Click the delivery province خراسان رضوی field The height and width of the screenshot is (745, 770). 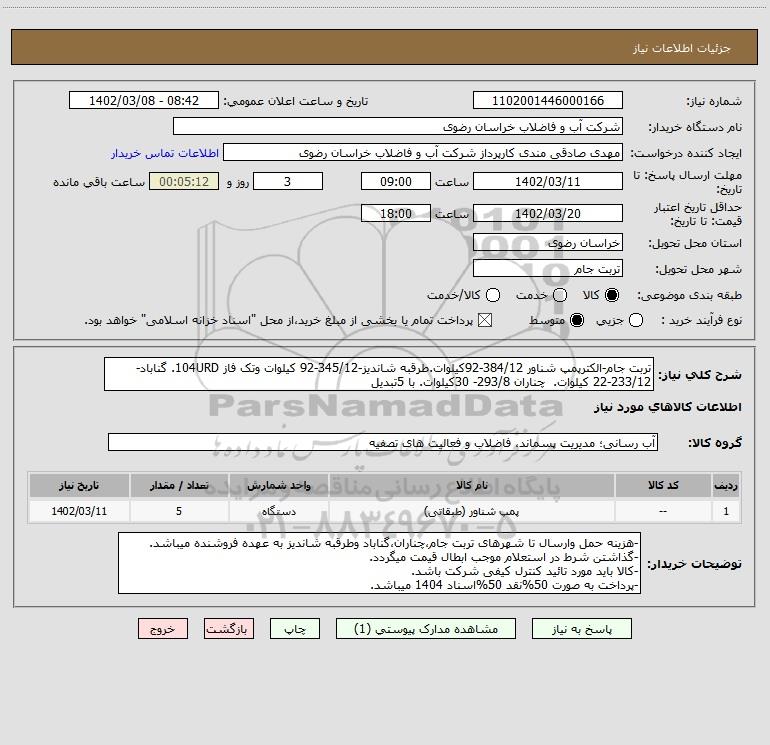pyautogui.click(x=548, y=242)
